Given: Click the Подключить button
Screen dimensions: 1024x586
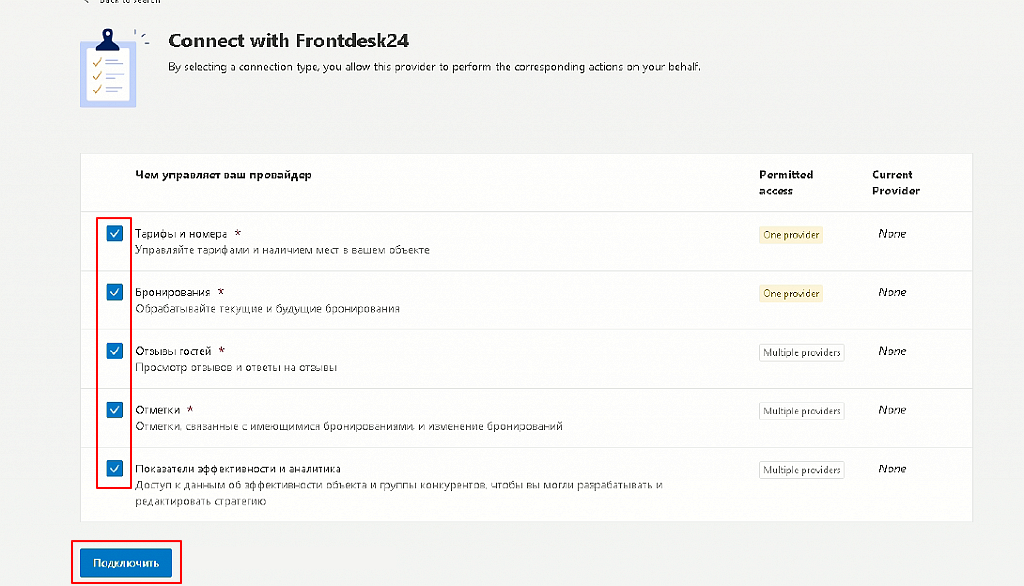Looking at the screenshot, I should 126,562.
